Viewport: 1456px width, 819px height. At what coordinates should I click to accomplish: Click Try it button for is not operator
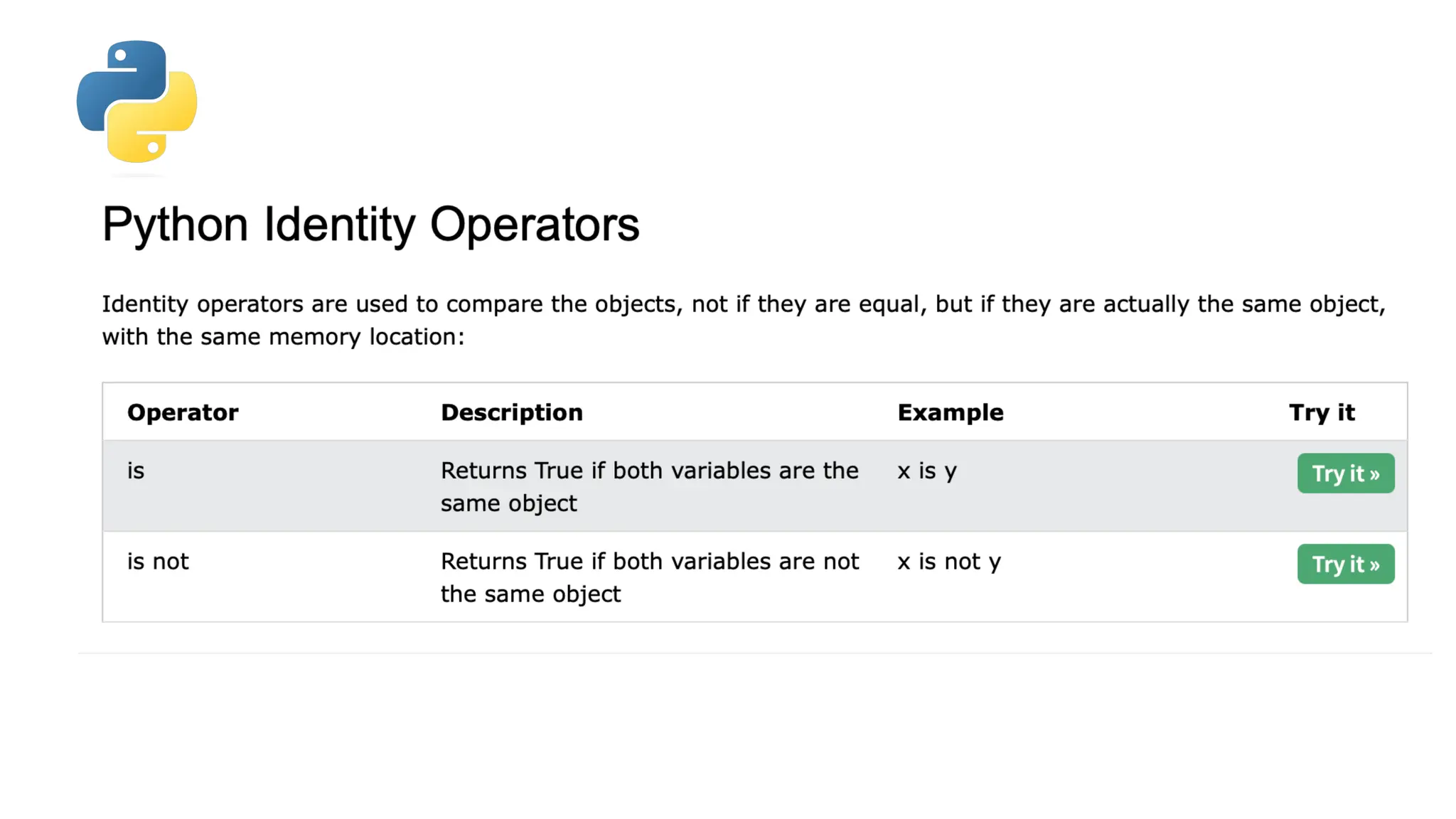click(x=1345, y=564)
